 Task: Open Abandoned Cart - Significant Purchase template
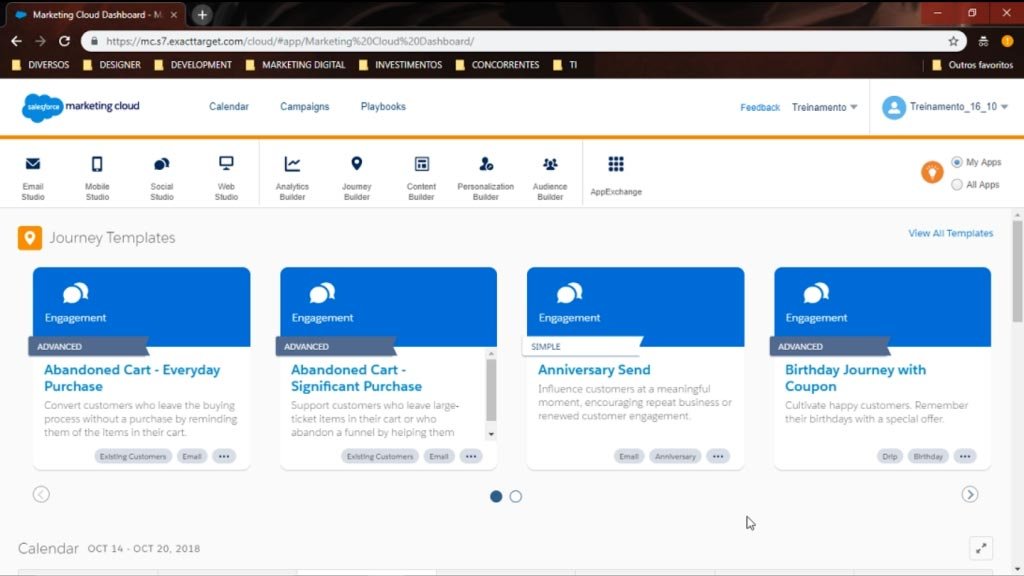(x=357, y=377)
